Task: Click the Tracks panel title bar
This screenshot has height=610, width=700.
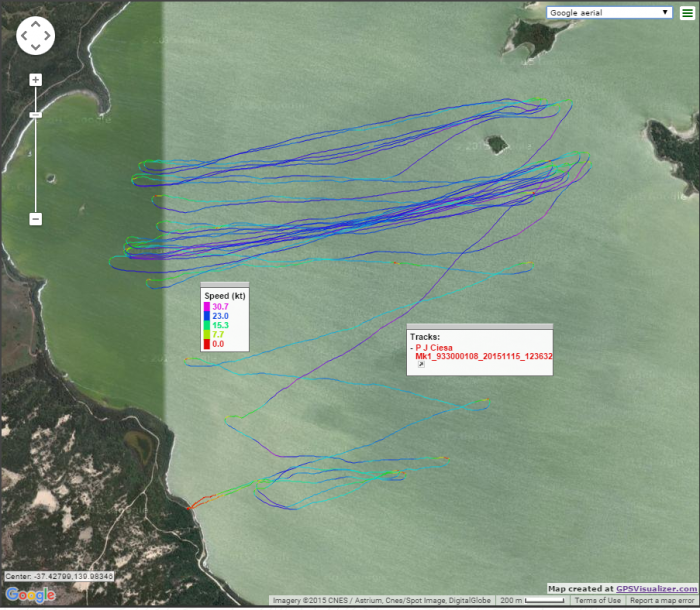Action: [479, 326]
